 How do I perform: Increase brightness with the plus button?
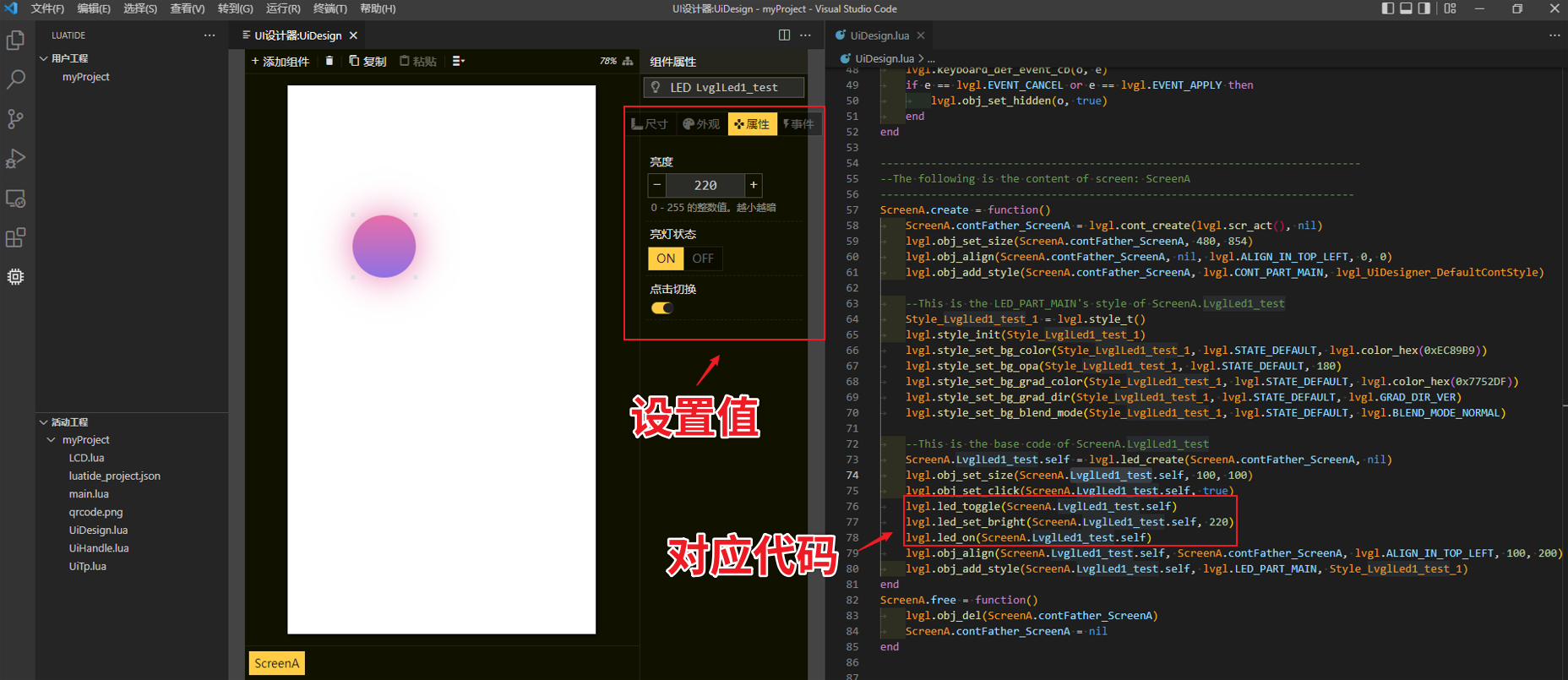point(754,185)
